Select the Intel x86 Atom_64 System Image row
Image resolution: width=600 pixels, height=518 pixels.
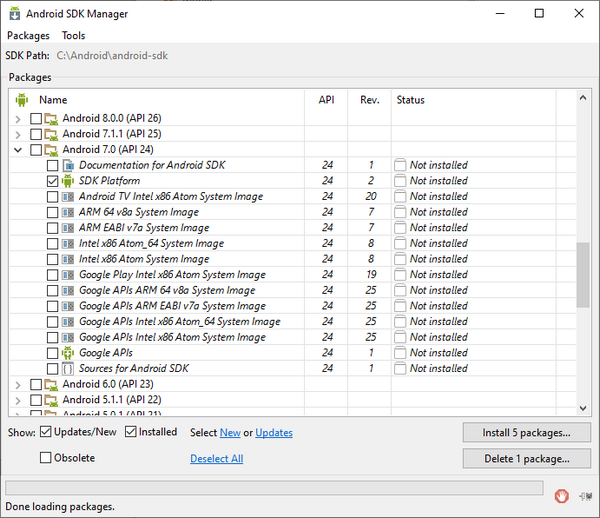pyautogui.click(x=292, y=243)
